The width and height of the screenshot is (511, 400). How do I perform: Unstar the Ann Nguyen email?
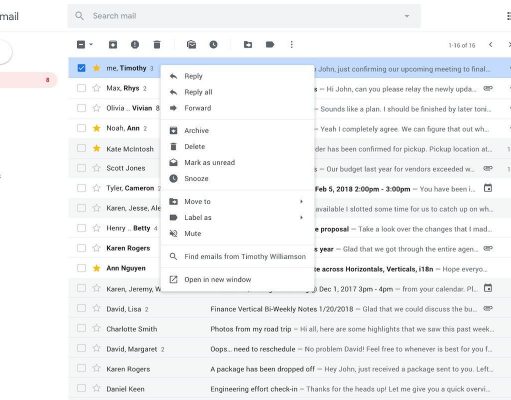pos(96,268)
